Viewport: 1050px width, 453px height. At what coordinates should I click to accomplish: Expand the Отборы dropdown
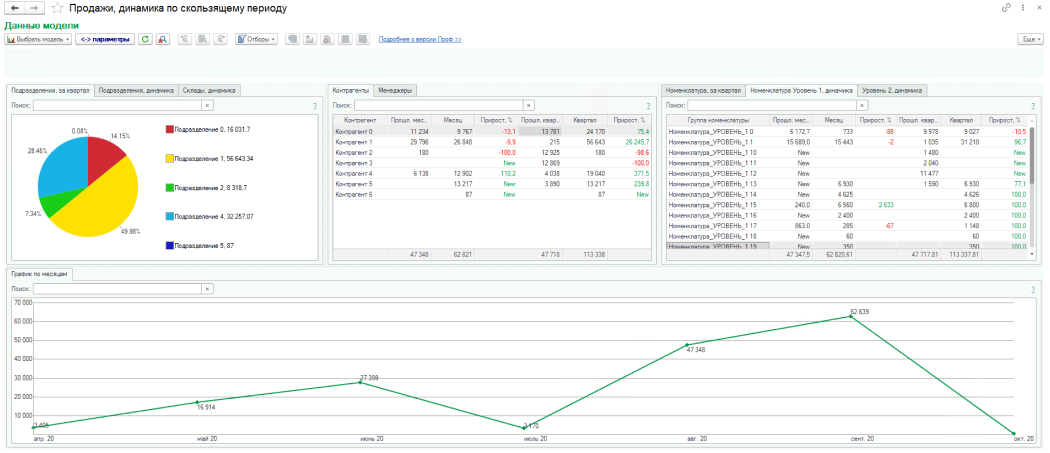click(x=256, y=39)
